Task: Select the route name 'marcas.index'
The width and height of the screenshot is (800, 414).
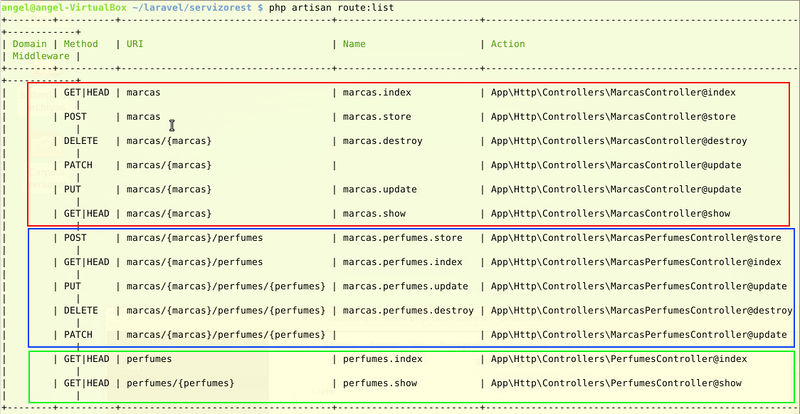Action: point(377,92)
